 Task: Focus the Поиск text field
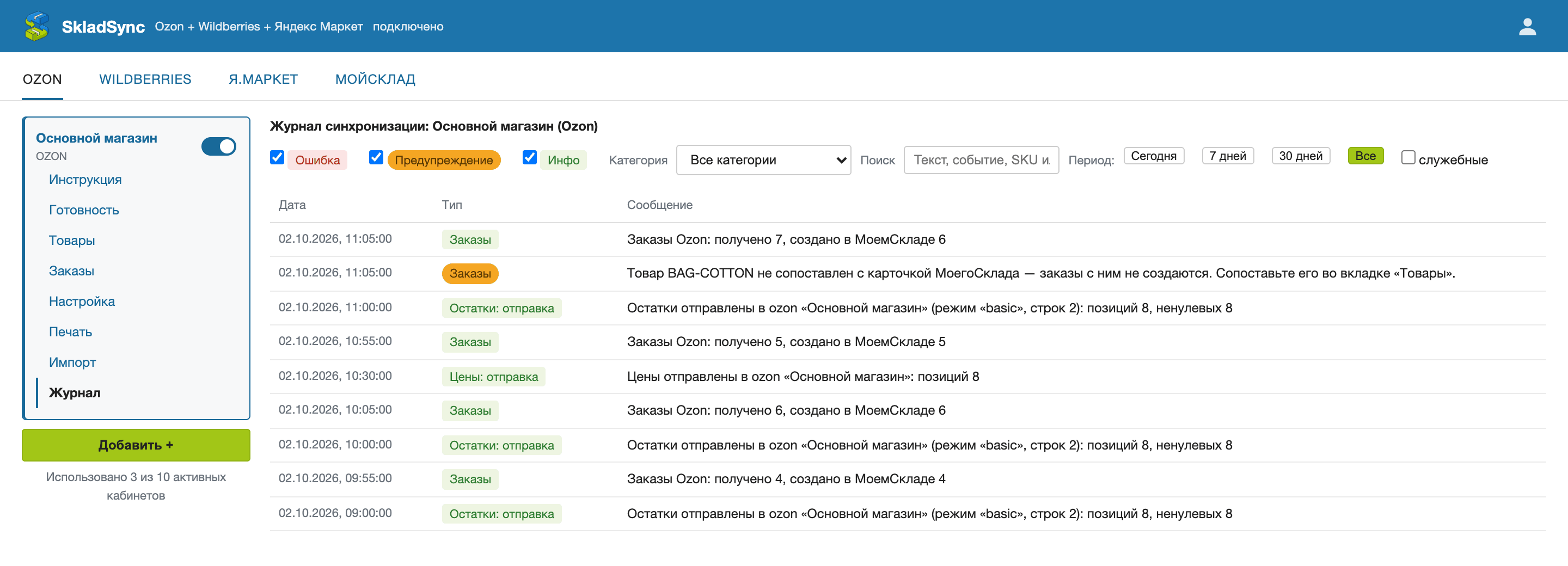pyautogui.click(x=981, y=160)
